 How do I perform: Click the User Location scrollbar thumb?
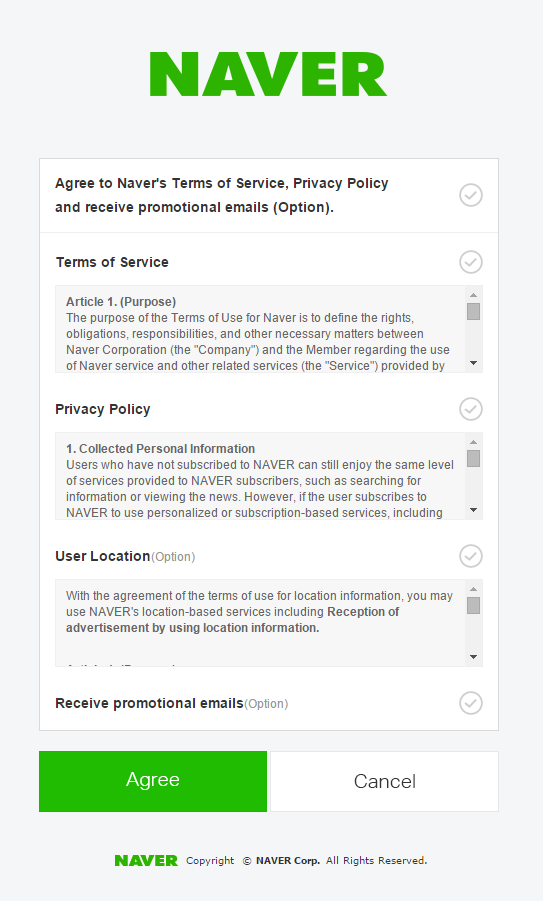pos(473,606)
